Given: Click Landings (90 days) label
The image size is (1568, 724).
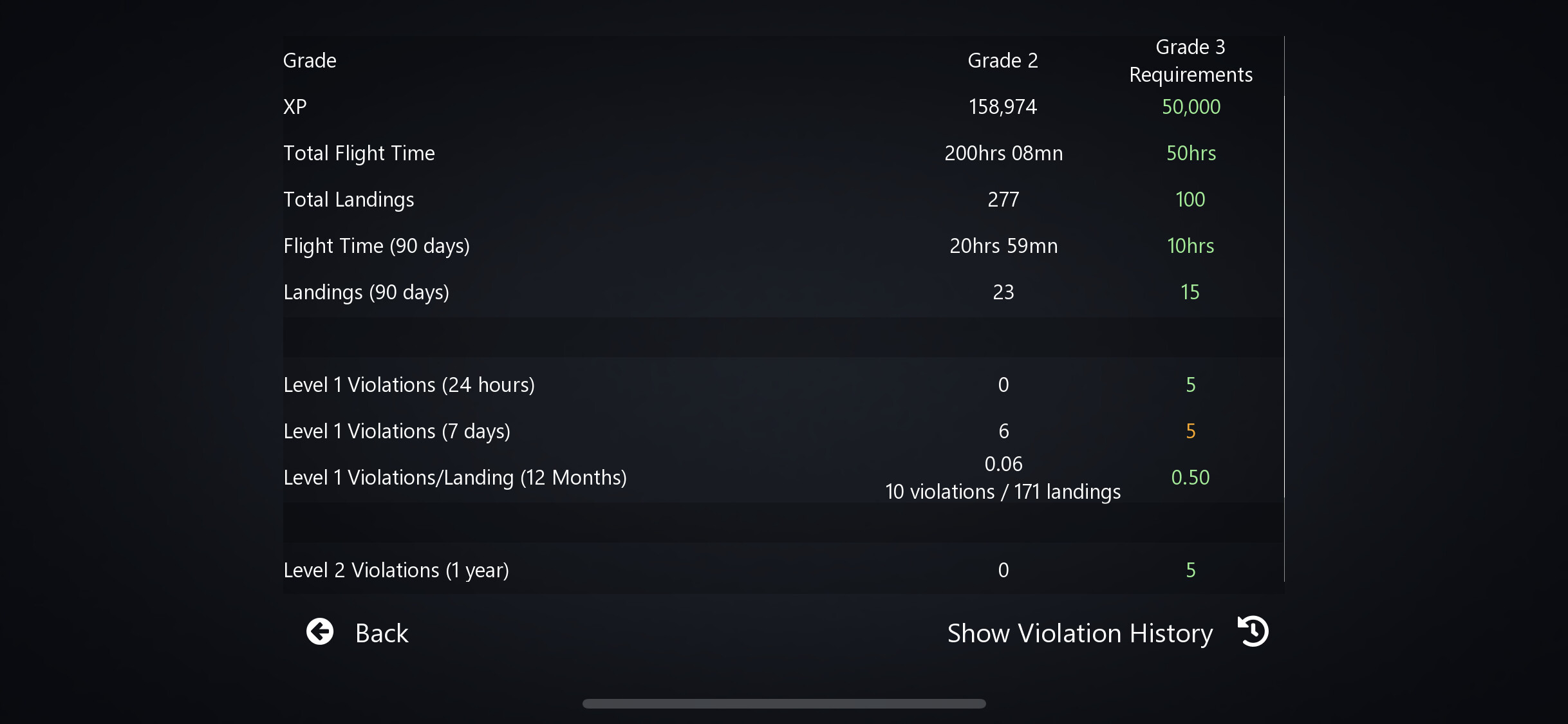Looking at the screenshot, I should [366, 292].
